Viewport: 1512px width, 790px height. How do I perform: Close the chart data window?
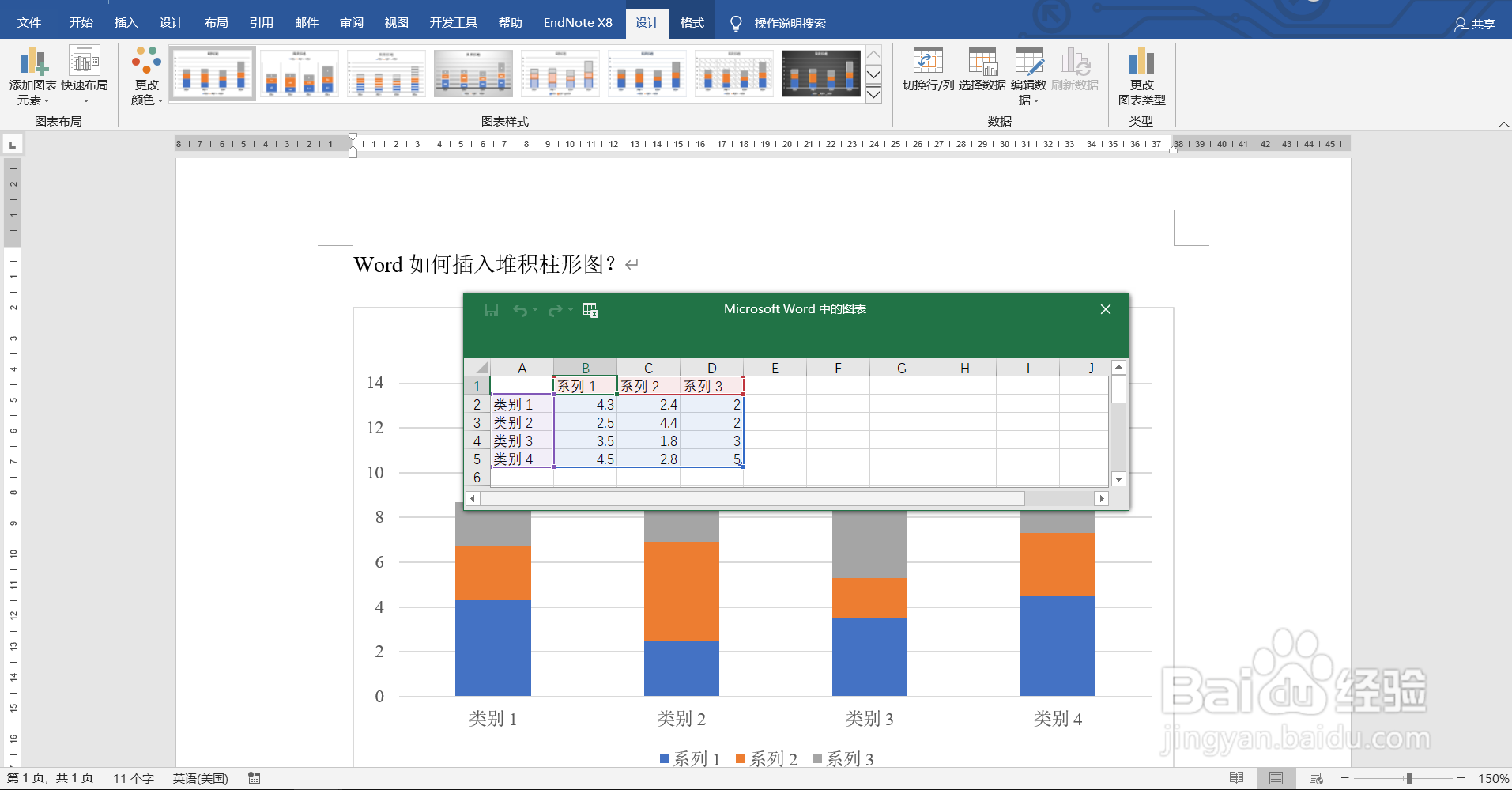coord(1106,309)
